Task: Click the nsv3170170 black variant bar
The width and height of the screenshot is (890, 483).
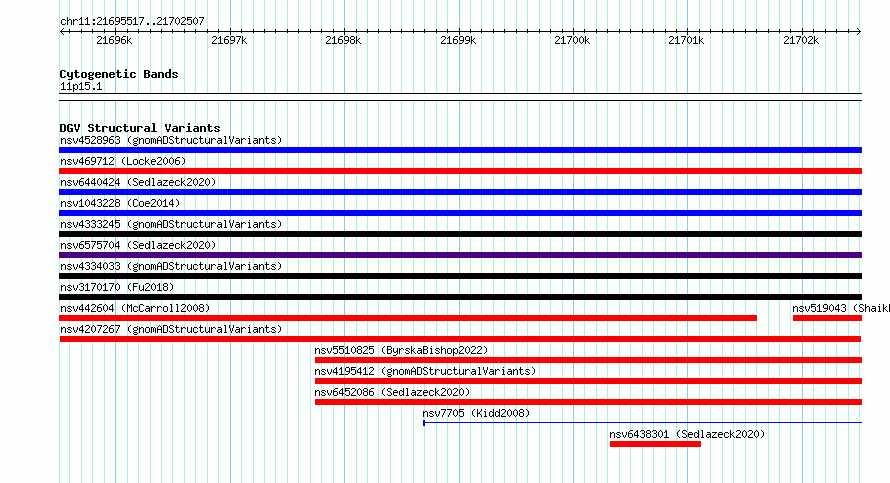Action: click(x=460, y=297)
